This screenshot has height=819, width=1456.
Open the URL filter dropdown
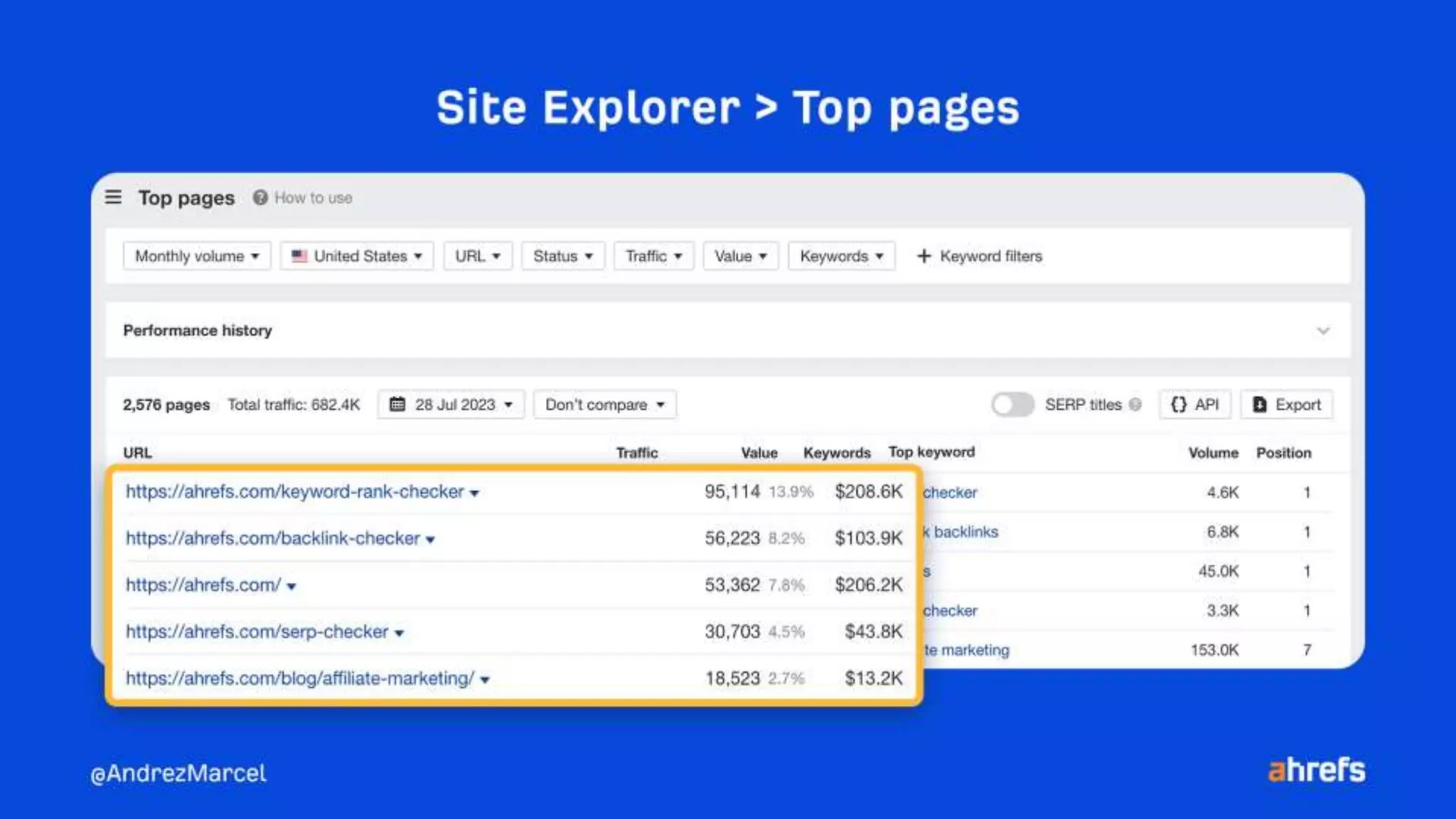[478, 256]
